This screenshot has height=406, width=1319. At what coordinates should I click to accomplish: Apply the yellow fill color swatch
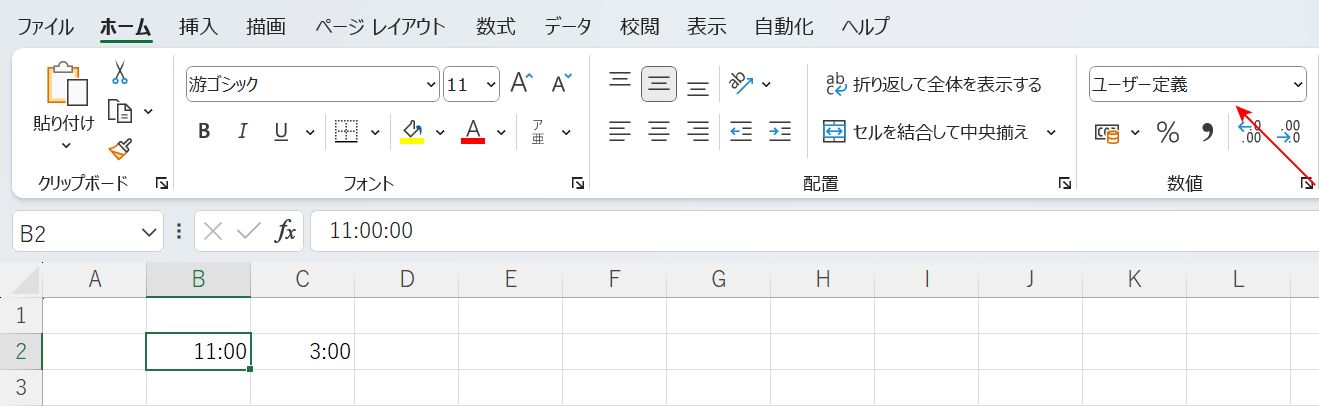tap(411, 131)
